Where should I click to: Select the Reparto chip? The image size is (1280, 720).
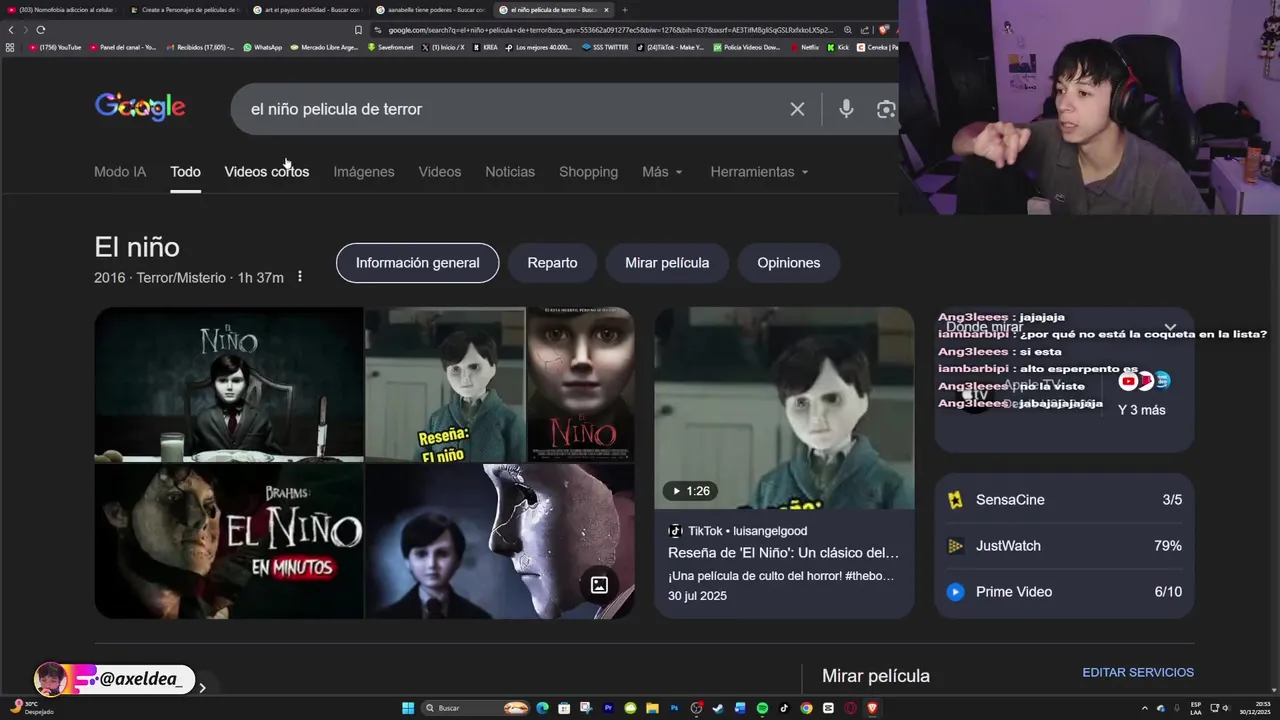pyautogui.click(x=552, y=263)
